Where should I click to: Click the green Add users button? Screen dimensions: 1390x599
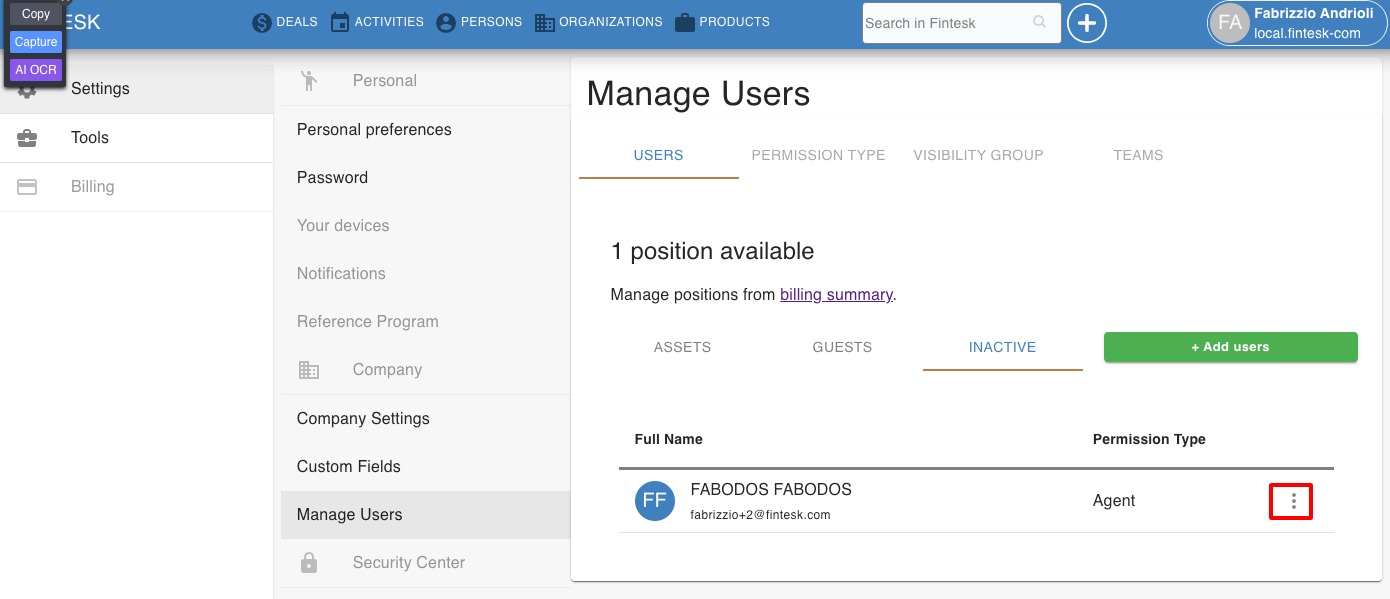[x=1231, y=347]
